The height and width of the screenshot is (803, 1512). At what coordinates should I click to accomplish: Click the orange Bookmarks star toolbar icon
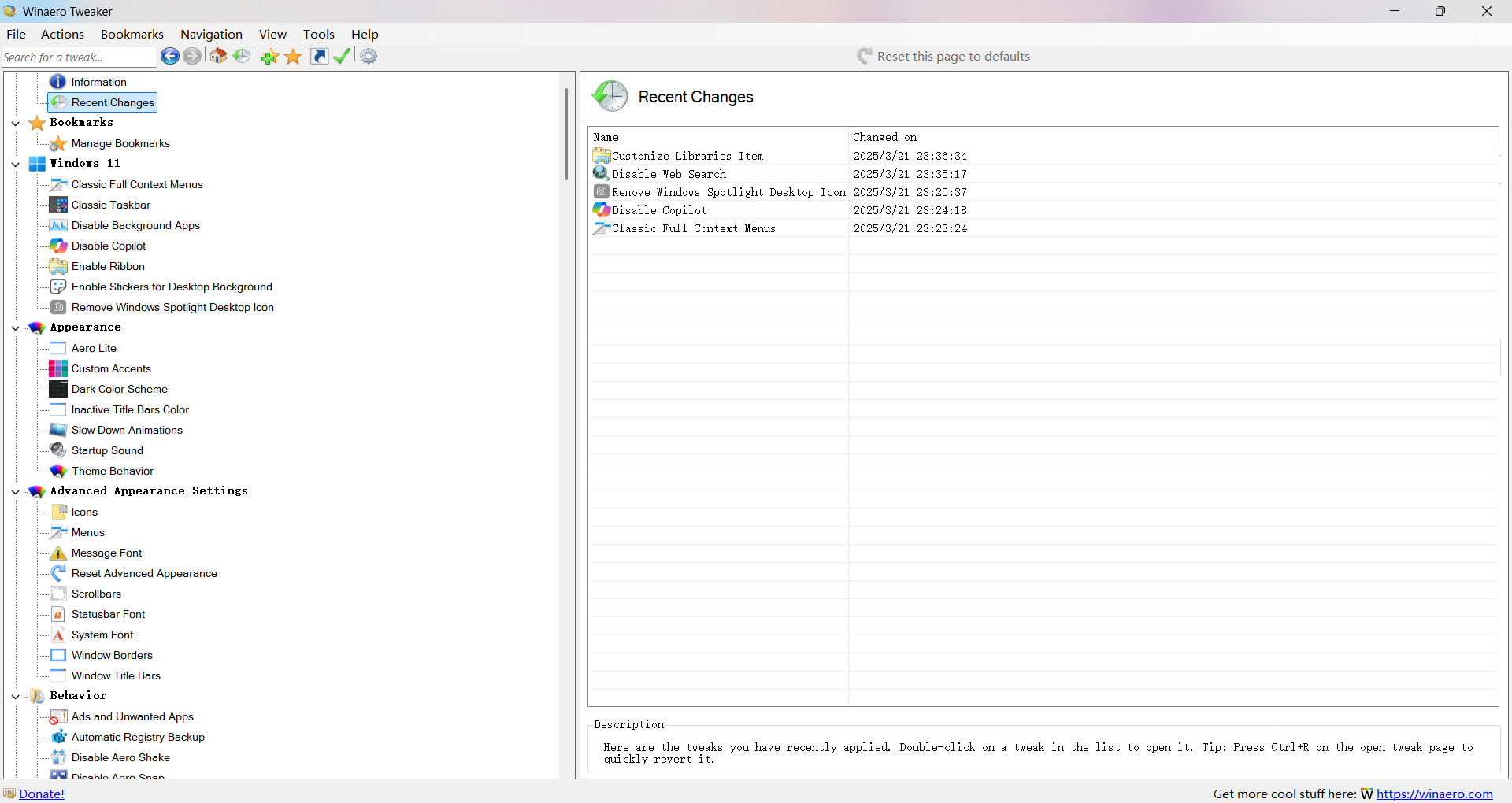coord(293,57)
